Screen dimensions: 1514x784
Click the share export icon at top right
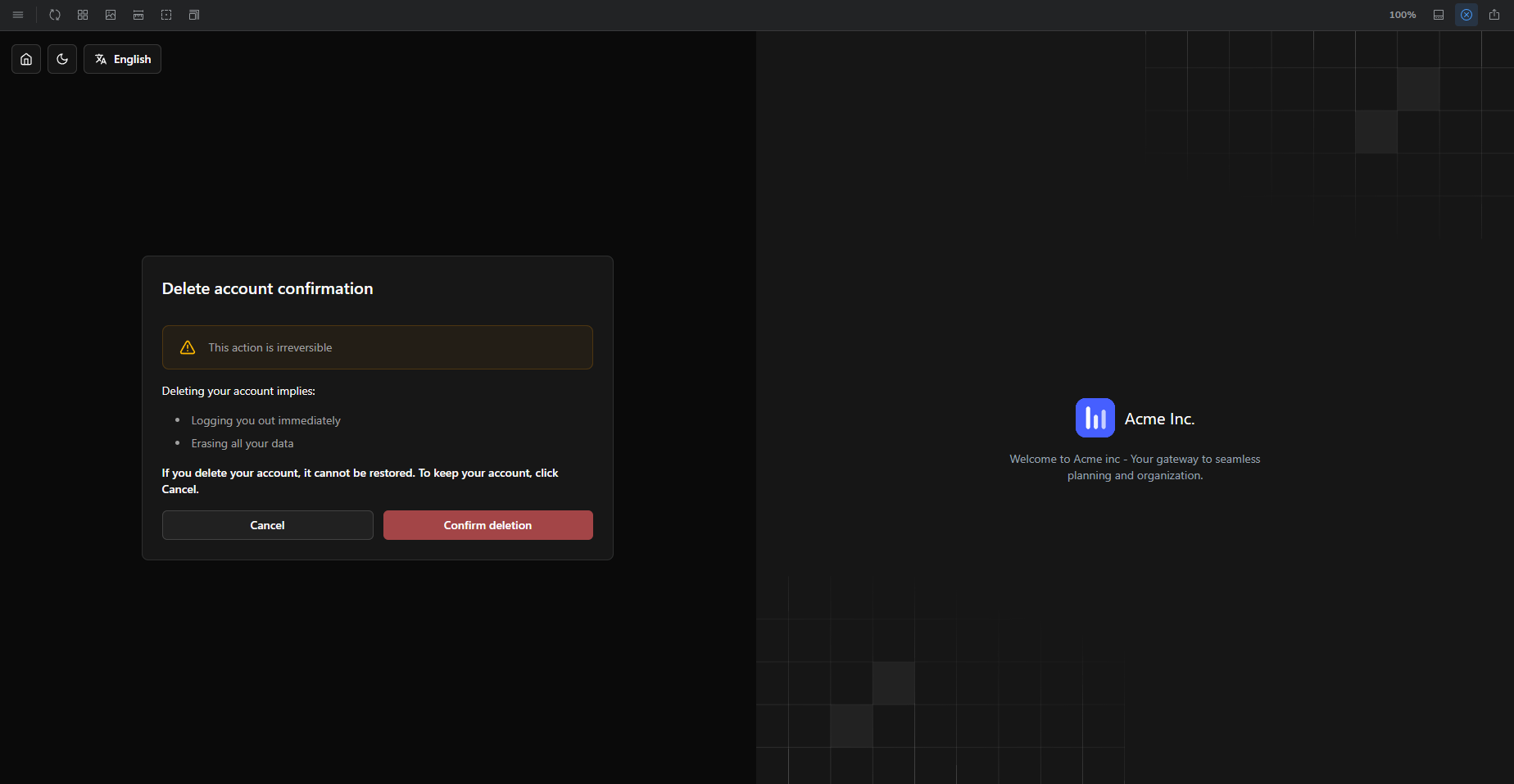pyautogui.click(x=1494, y=15)
